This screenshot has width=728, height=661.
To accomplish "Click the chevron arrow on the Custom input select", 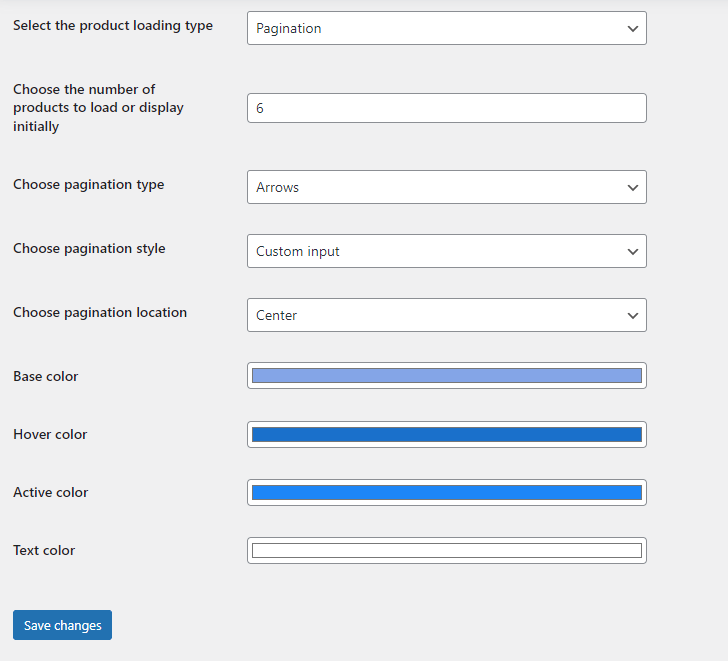I will (632, 251).
